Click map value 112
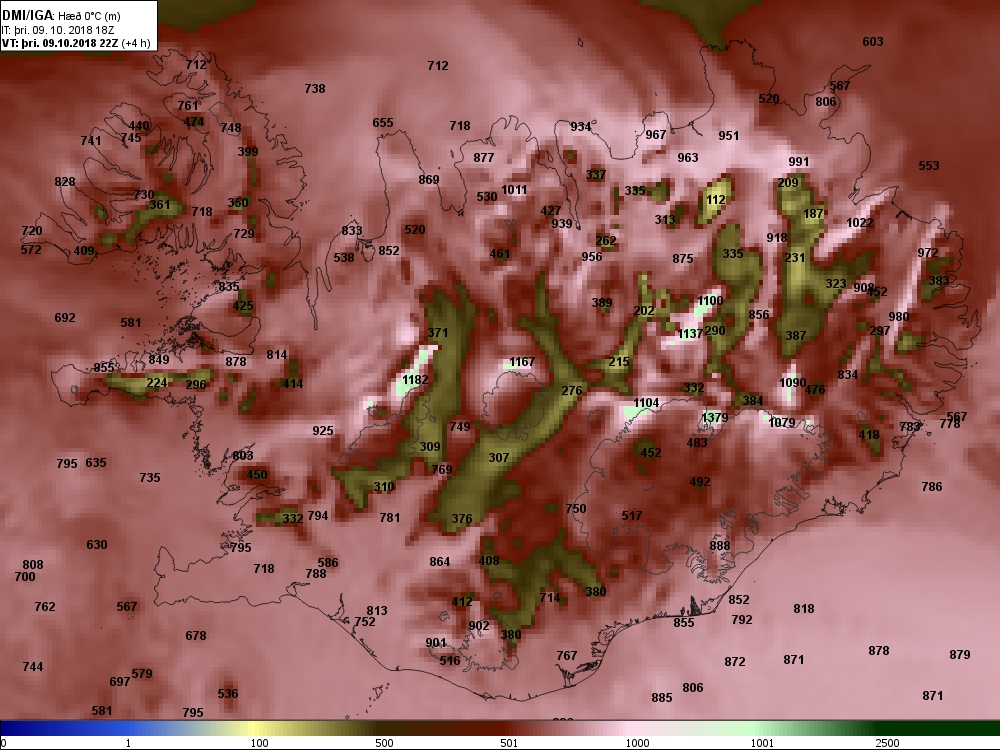This screenshot has width=1000, height=750. tap(716, 200)
